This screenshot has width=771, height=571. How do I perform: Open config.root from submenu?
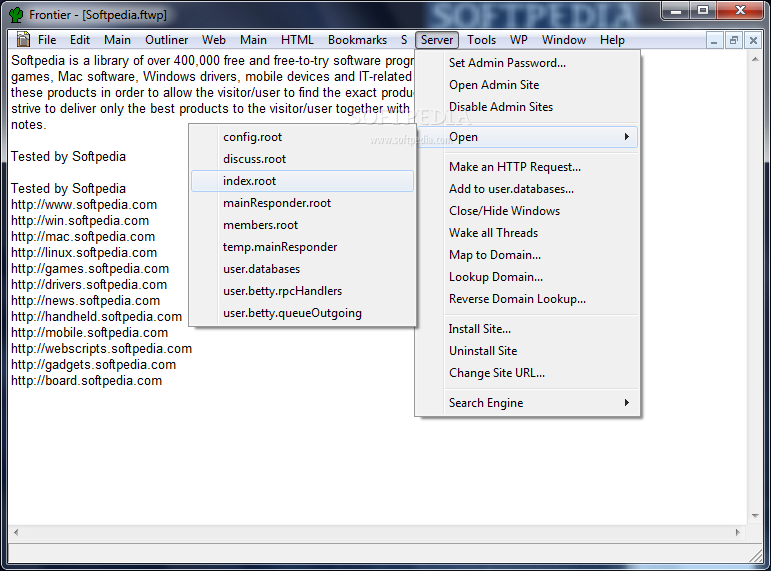click(302, 137)
